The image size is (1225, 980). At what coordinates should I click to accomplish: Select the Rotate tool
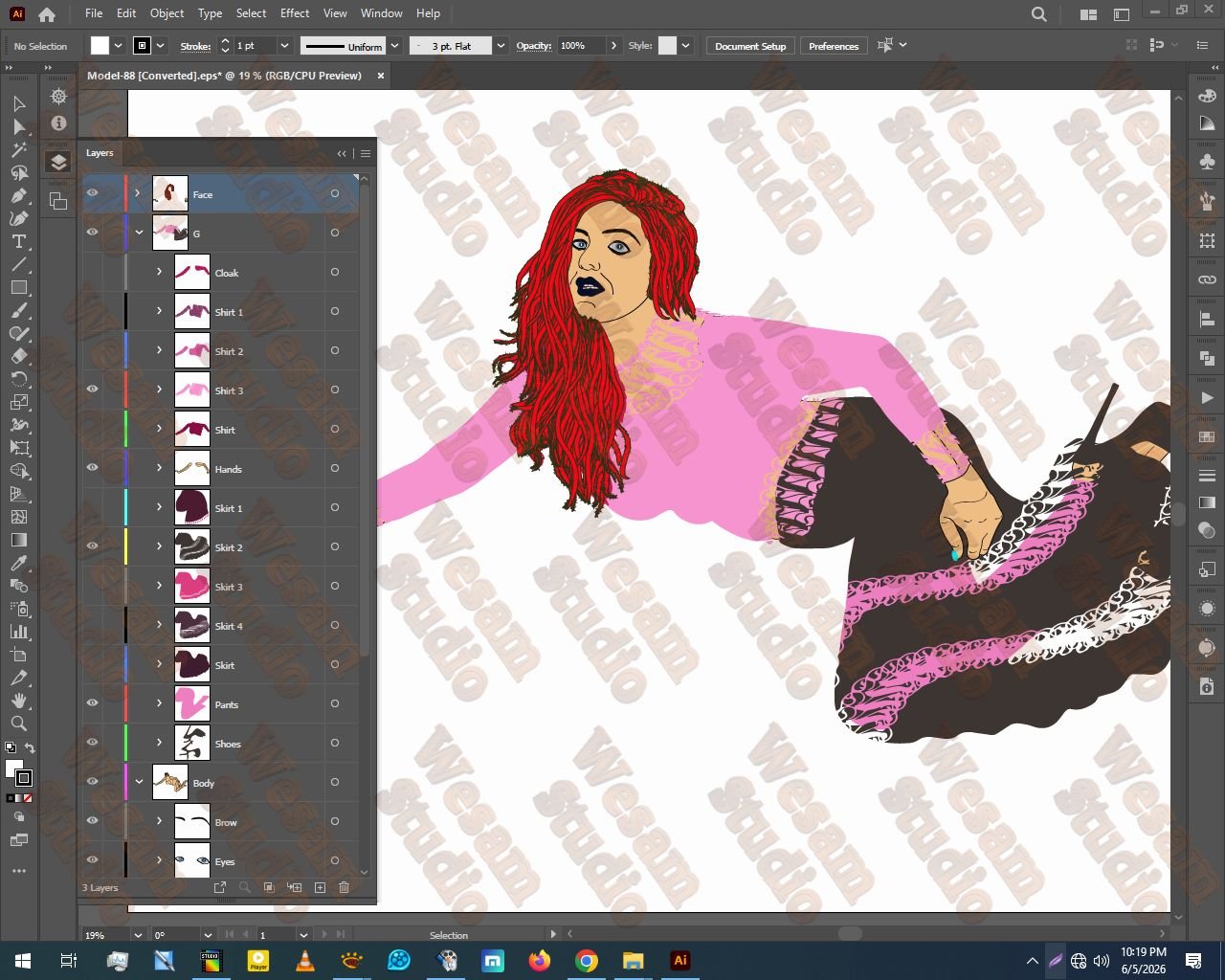click(x=19, y=379)
